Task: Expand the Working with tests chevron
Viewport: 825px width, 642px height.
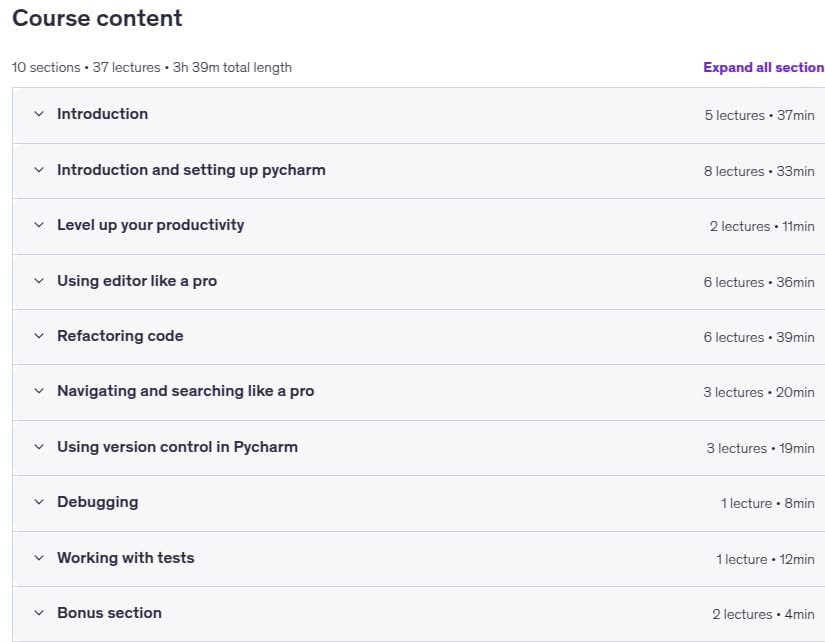Action: [39, 558]
